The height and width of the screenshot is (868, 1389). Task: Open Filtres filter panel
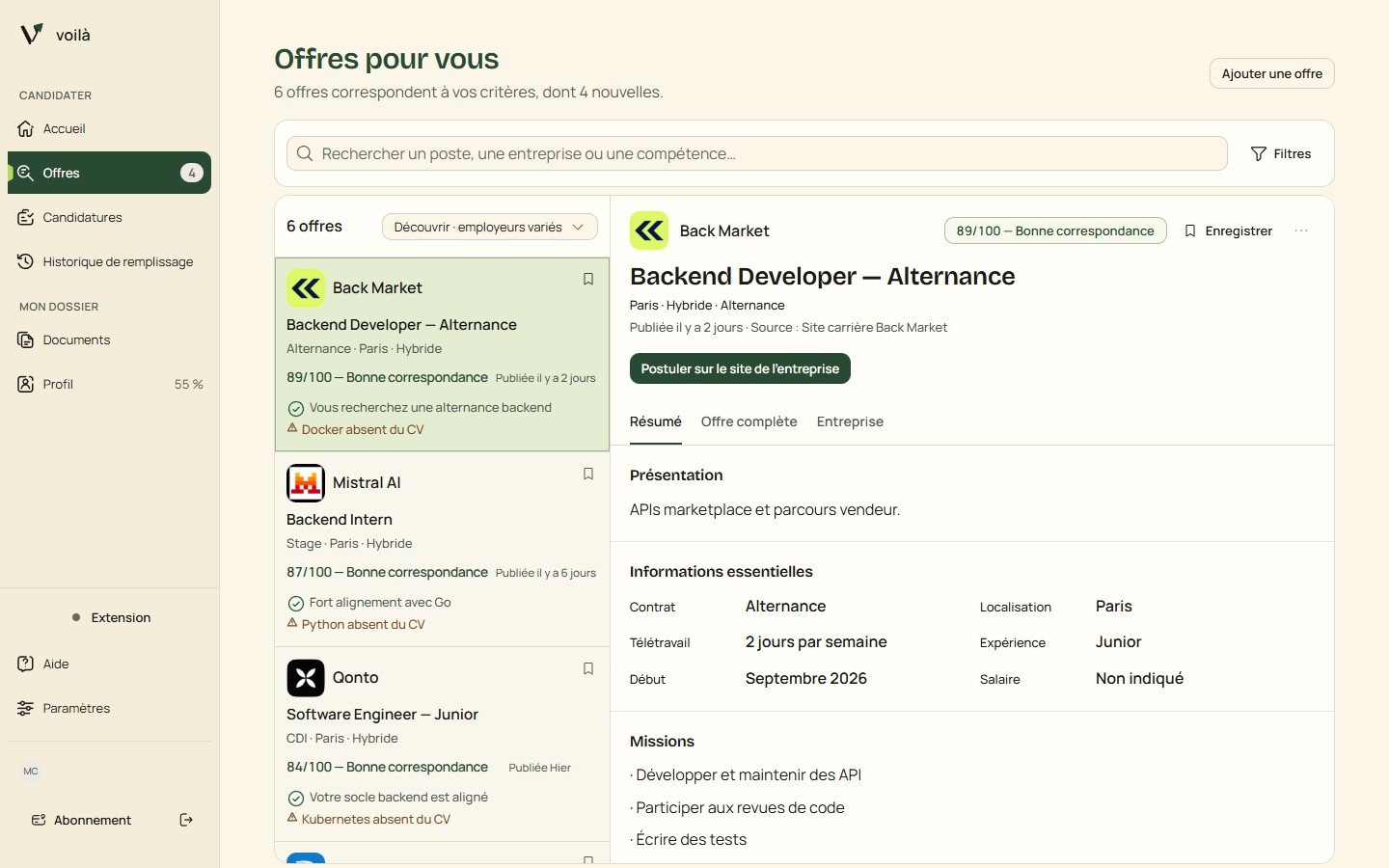tap(1281, 153)
